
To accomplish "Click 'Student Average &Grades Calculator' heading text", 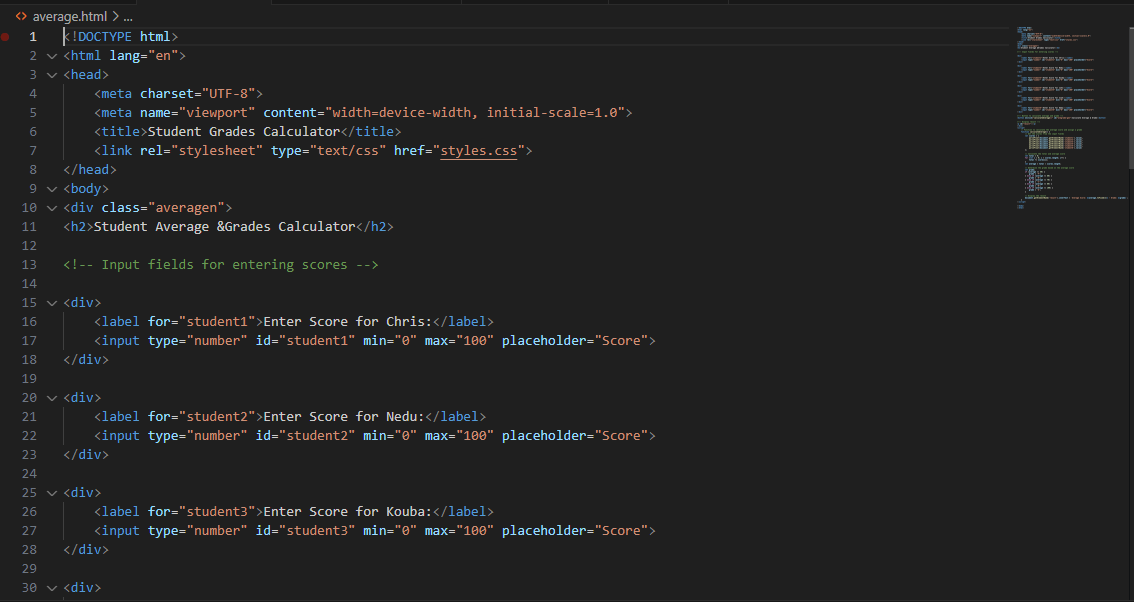I will [224, 226].
